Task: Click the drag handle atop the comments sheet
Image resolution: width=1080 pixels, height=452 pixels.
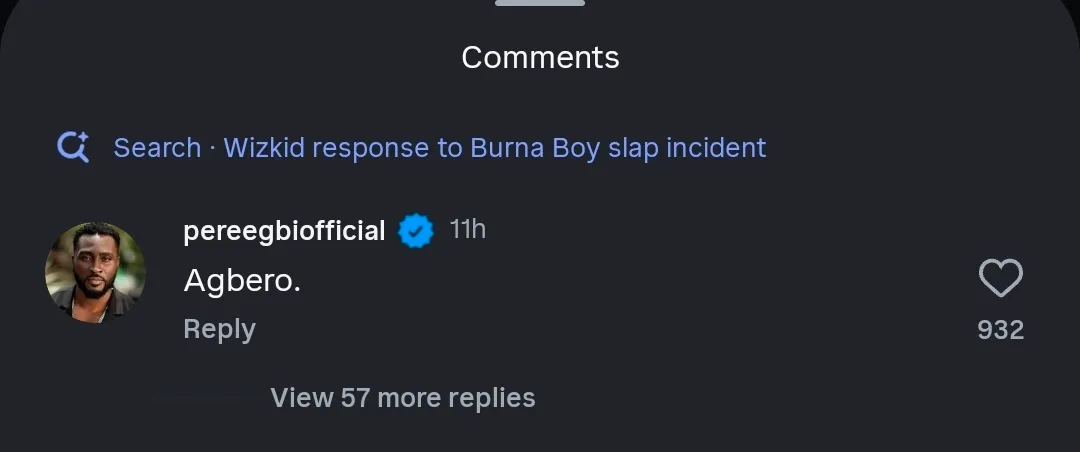Action: click(540, 3)
